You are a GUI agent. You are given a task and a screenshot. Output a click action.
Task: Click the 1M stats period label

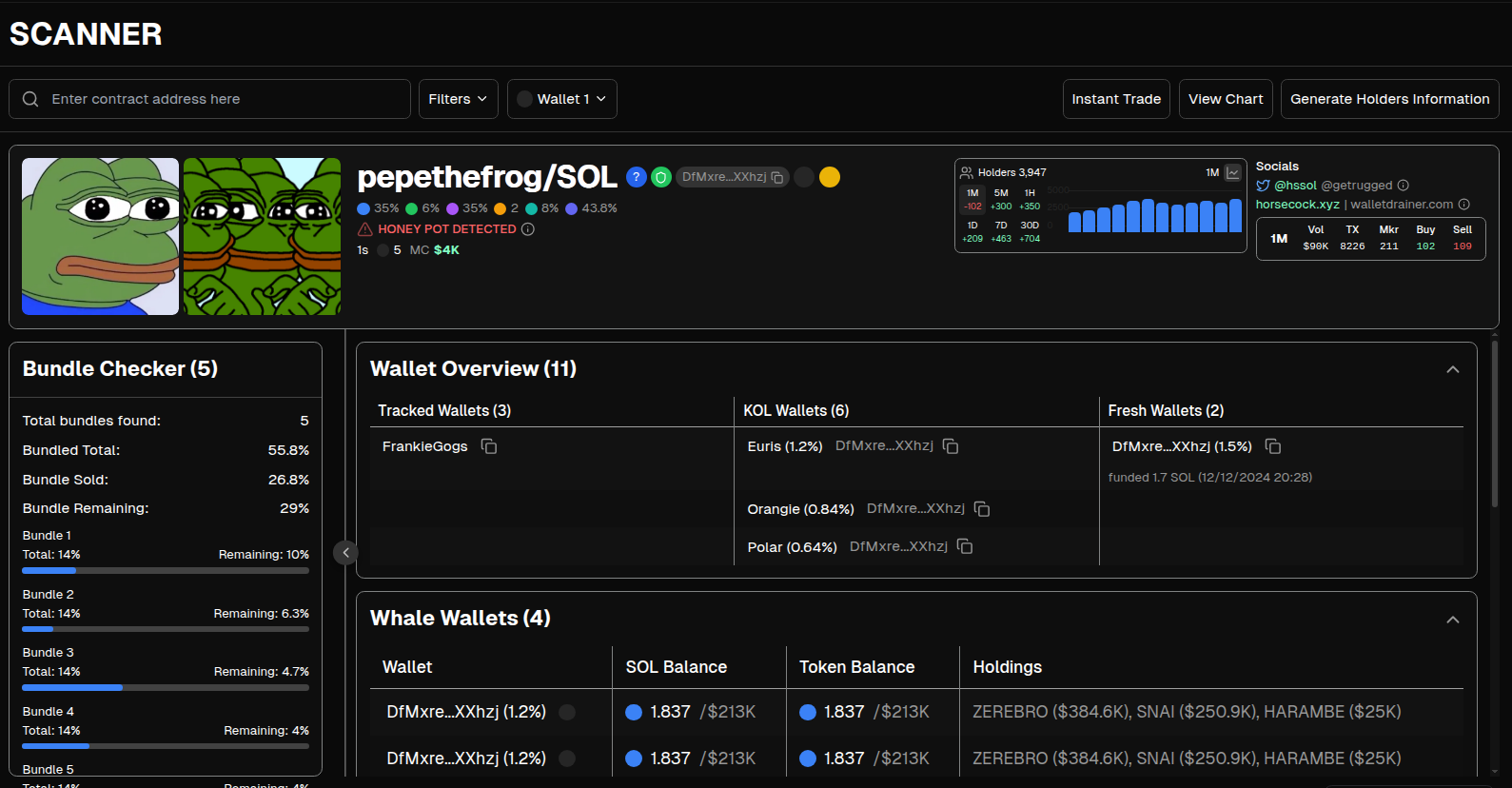pyautogui.click(x=1279, y=239)
